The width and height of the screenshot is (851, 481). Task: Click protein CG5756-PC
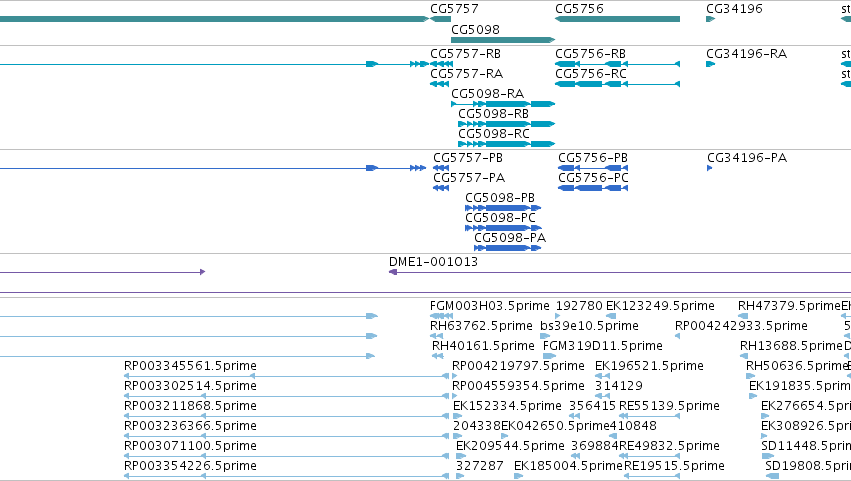point(593,178)
